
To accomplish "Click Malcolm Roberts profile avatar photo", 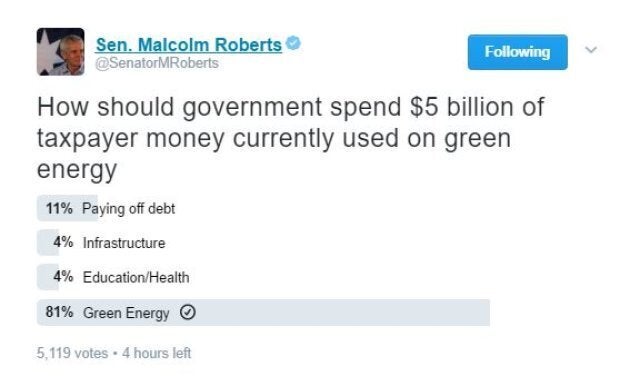I will 61,52.
